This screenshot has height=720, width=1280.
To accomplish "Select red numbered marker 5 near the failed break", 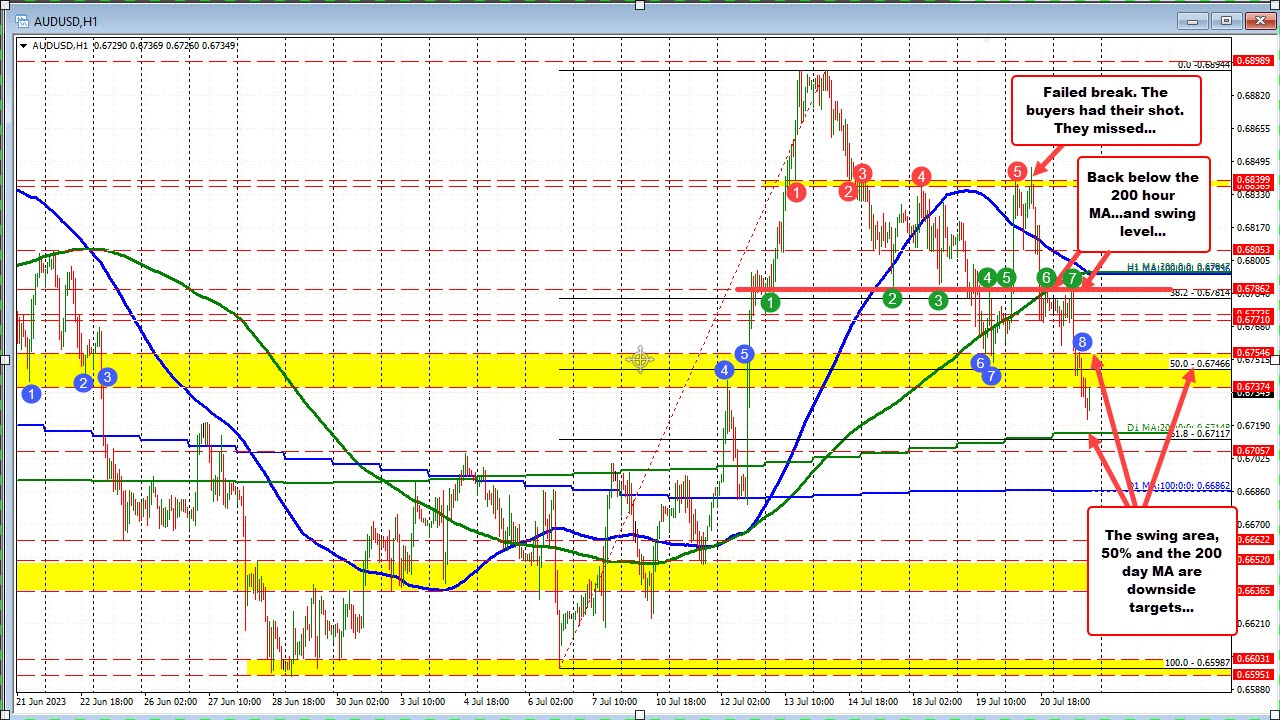I will point(1016,171).
